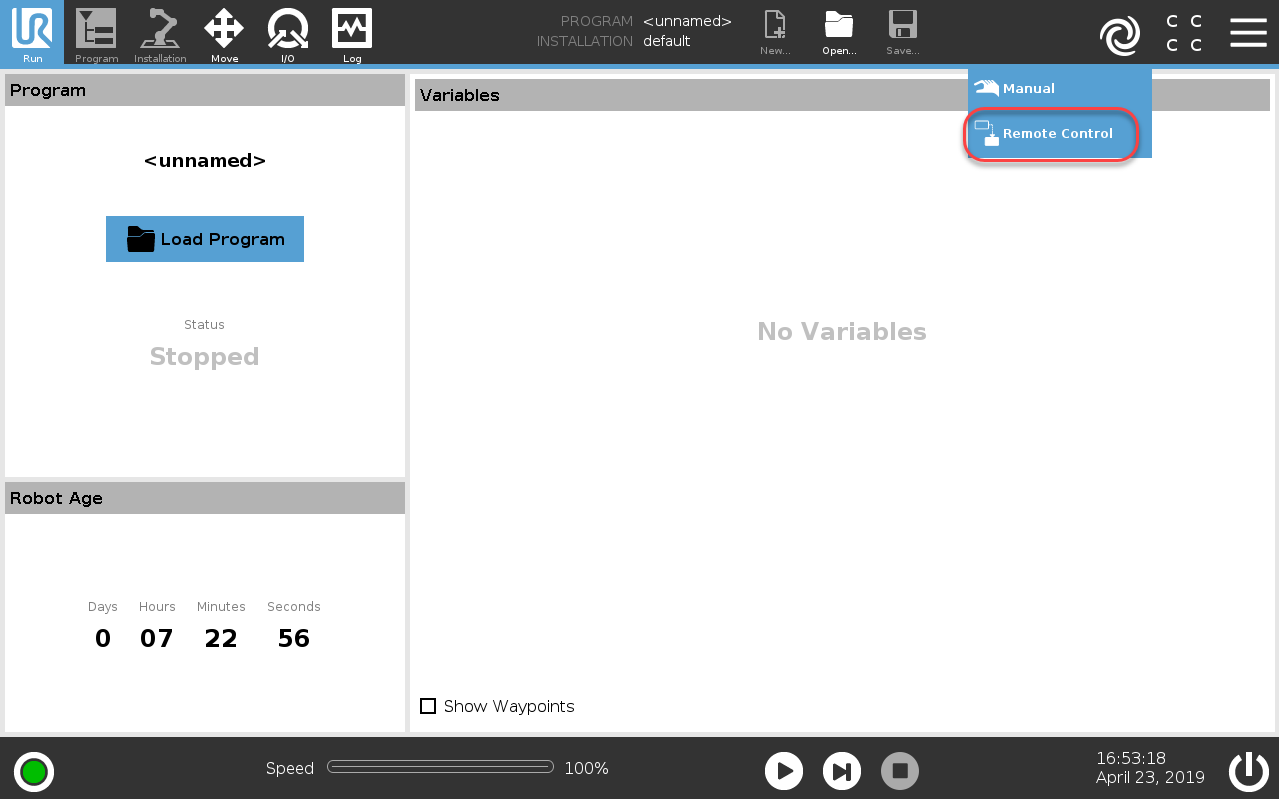Screen dimensions: 1279x799
Task: Click the Open folder icon
Action: [839, 32]
